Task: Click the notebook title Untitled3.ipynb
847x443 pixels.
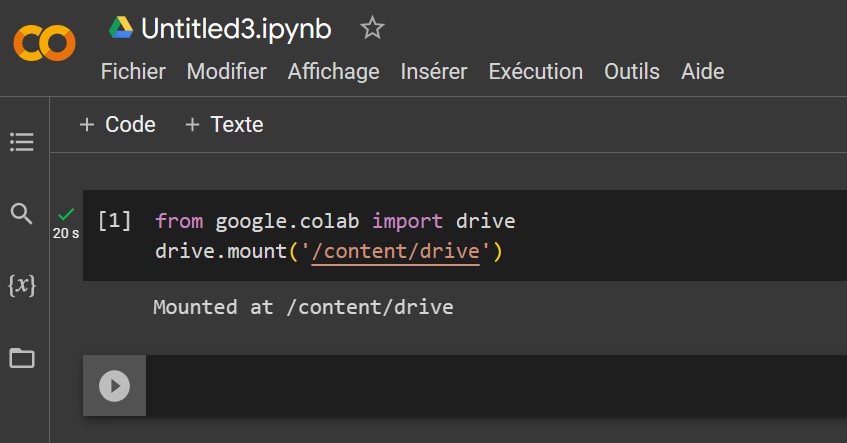Action: pyautogui.click(x=236, y=29)
